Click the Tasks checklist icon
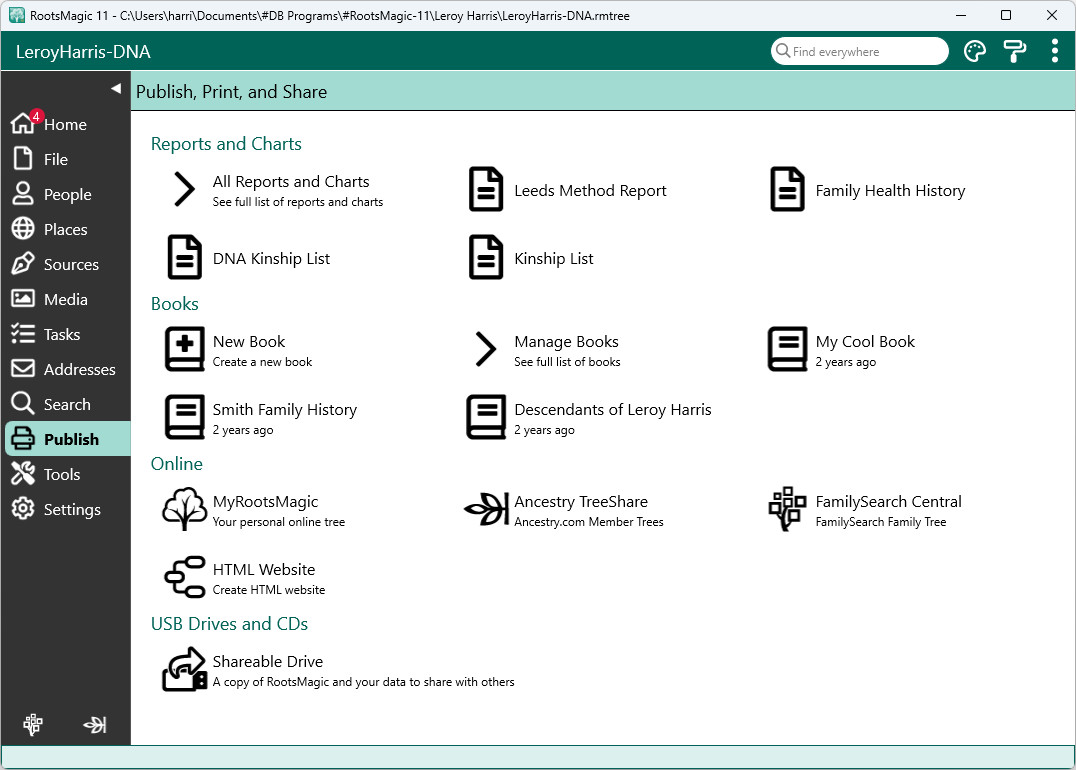 pos(23,334)
